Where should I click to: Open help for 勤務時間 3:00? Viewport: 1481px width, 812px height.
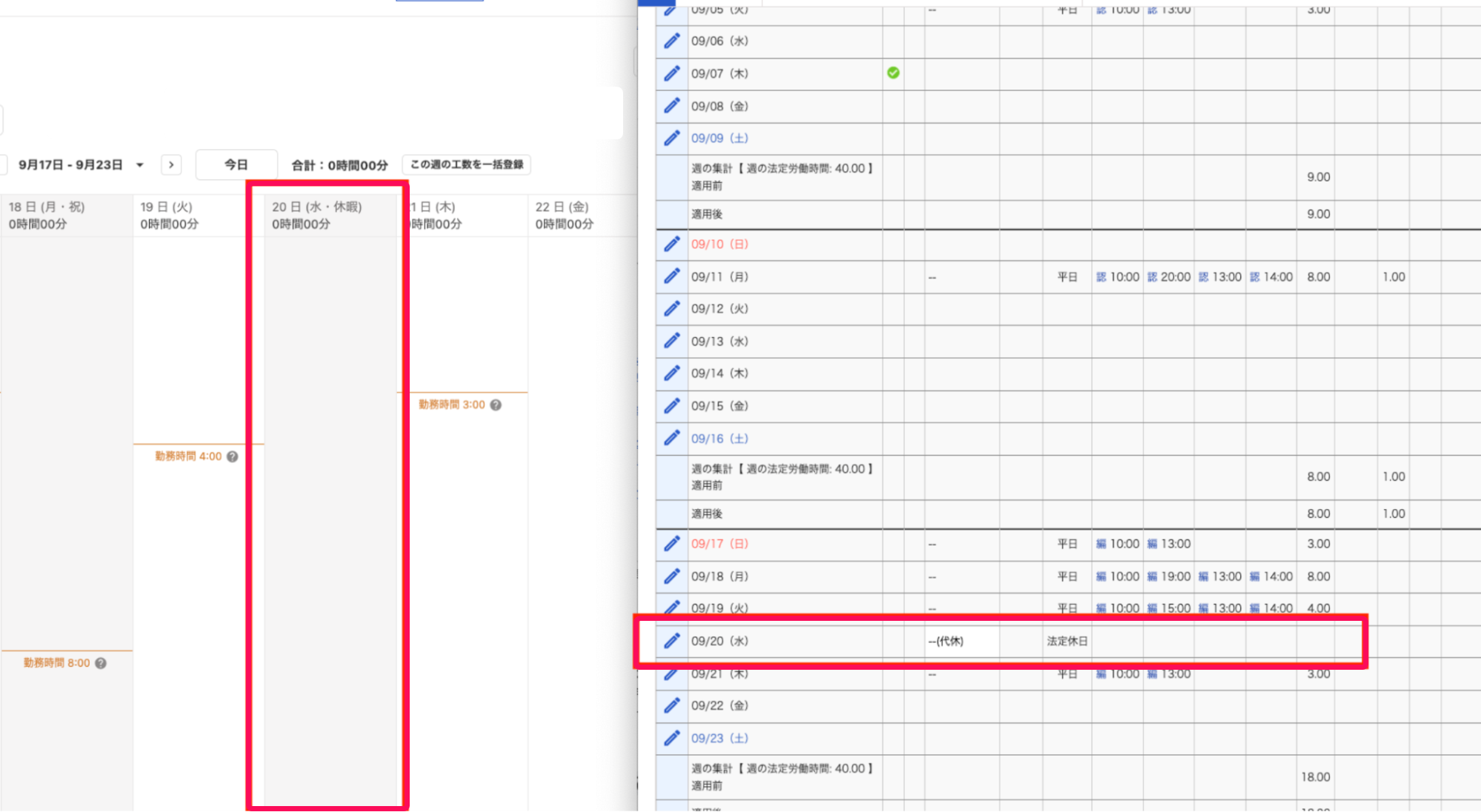click(x=496, y=405)
